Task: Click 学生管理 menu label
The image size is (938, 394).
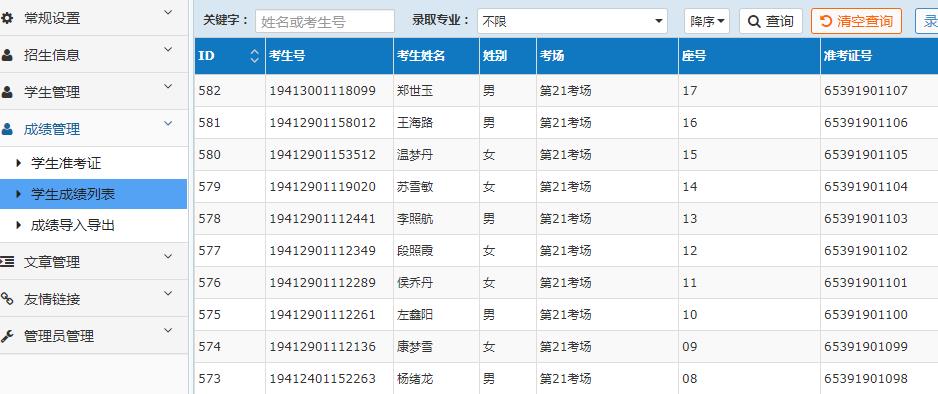Action: (52, 93)
